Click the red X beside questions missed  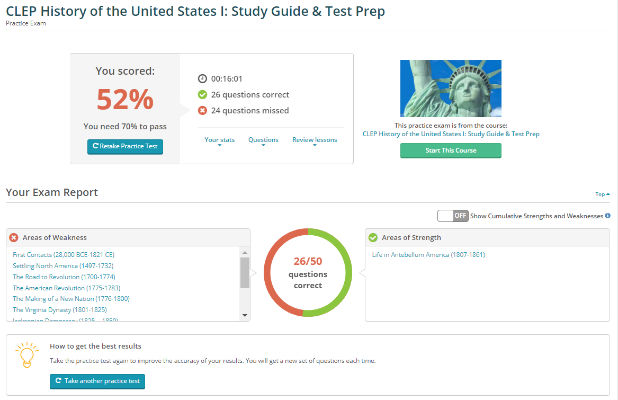202,110
